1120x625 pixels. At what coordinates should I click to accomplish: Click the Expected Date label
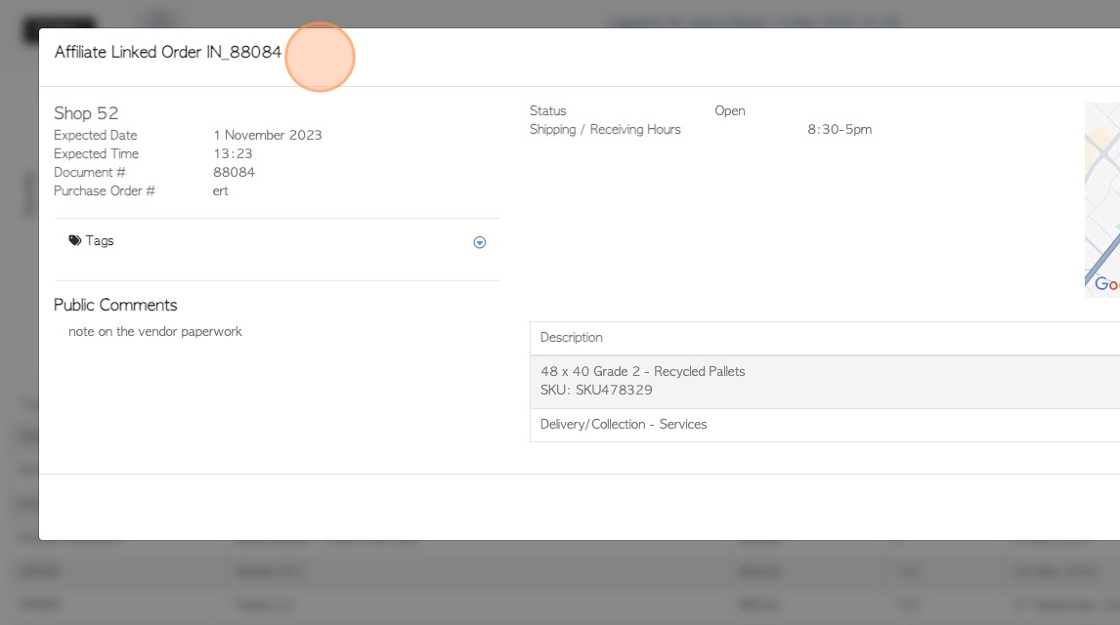95,135
